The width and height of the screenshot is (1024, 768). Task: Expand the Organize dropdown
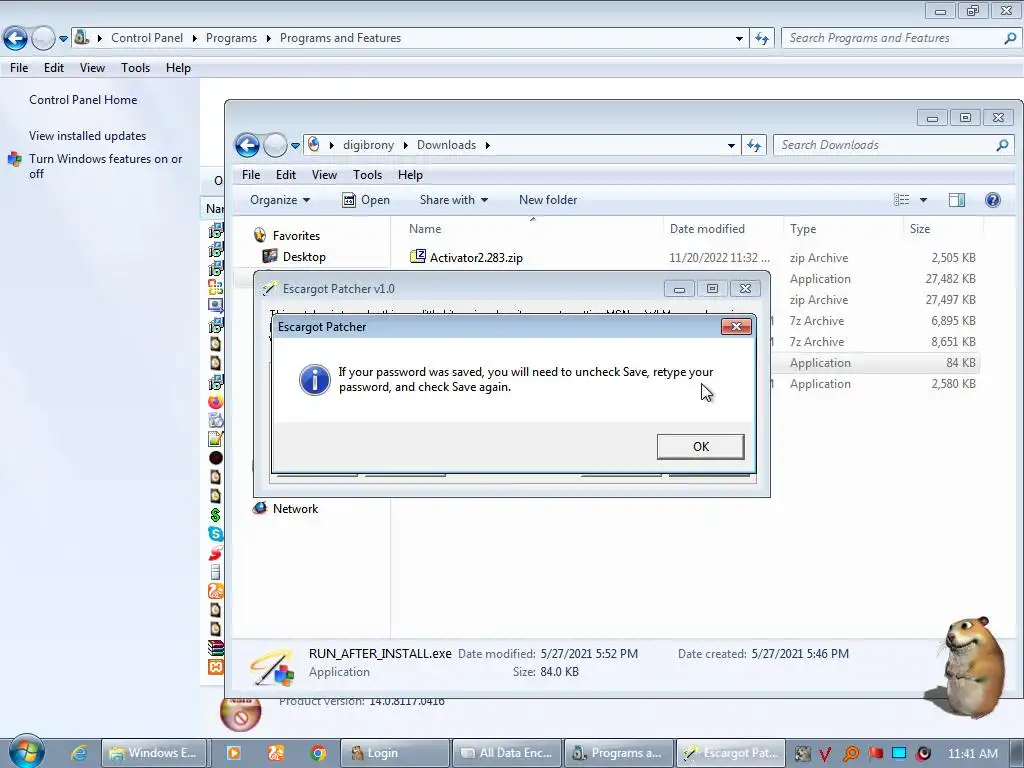280,200
